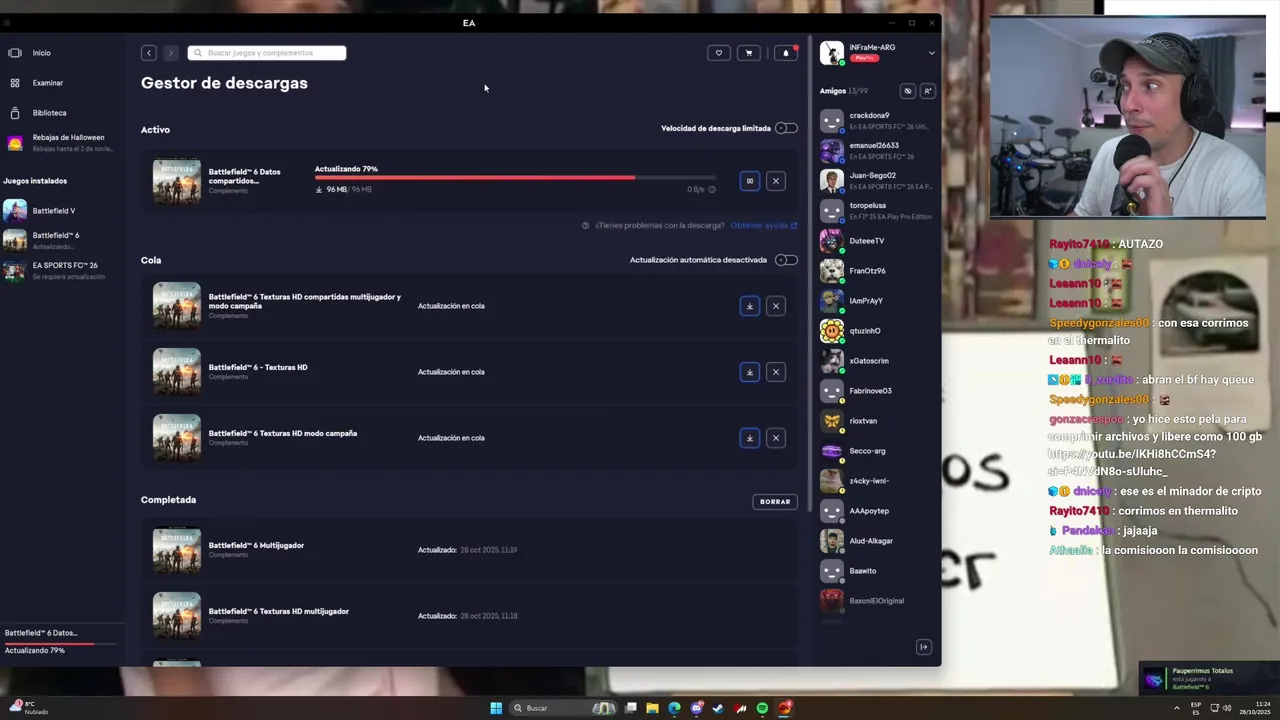Open the wishlist heart icon
Image resolution: width=1280 pixels, height=720 pixels.
coord(718,53)
